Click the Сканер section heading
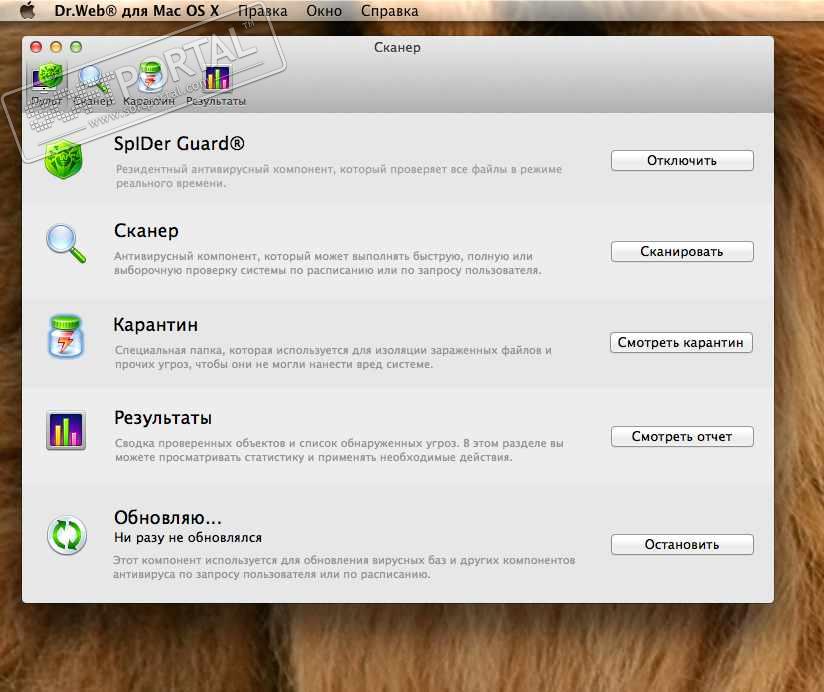Viewport: 824px width, 692px height. (x=146, y=231)
